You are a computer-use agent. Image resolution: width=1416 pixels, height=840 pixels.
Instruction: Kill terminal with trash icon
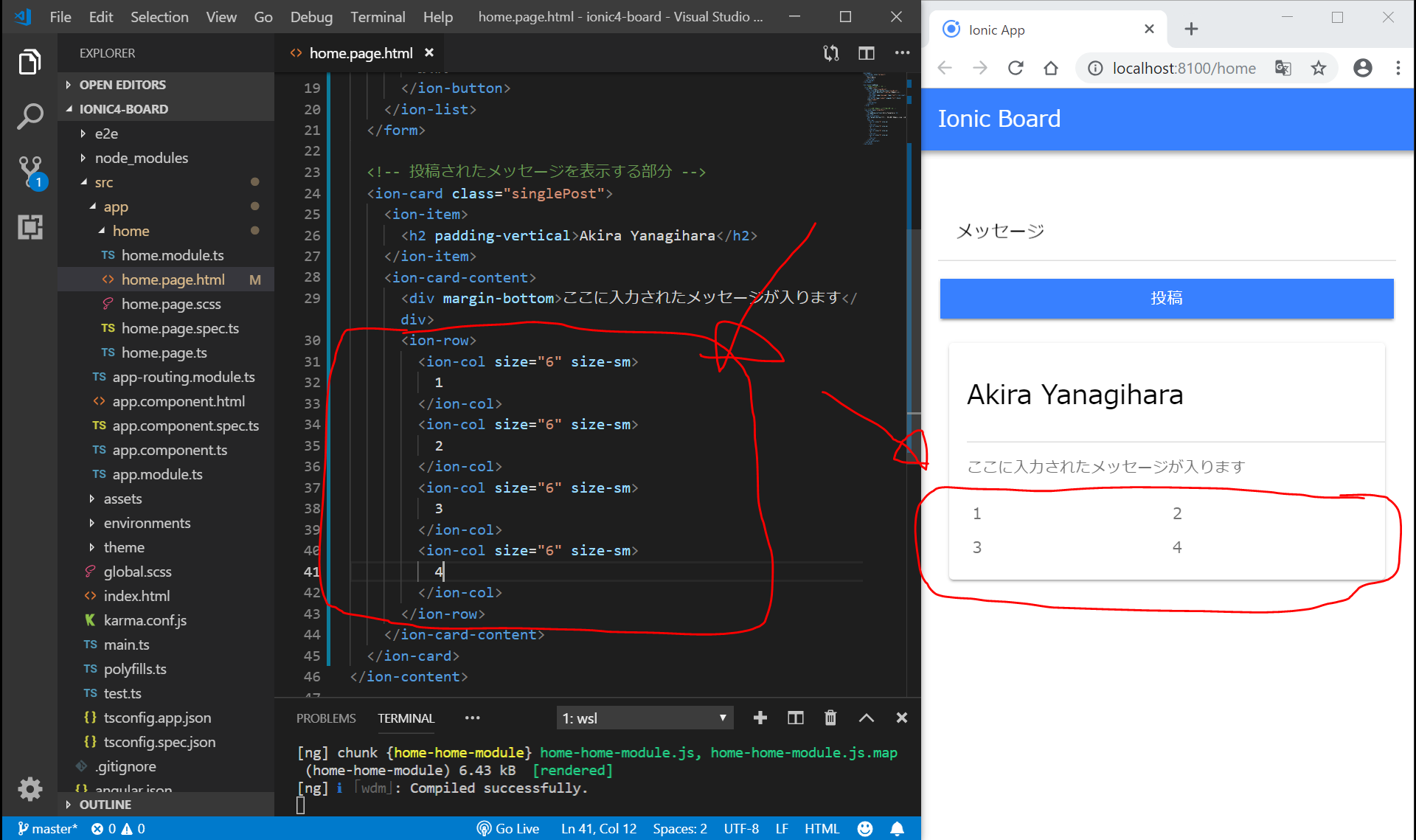[x=830, y=718]
